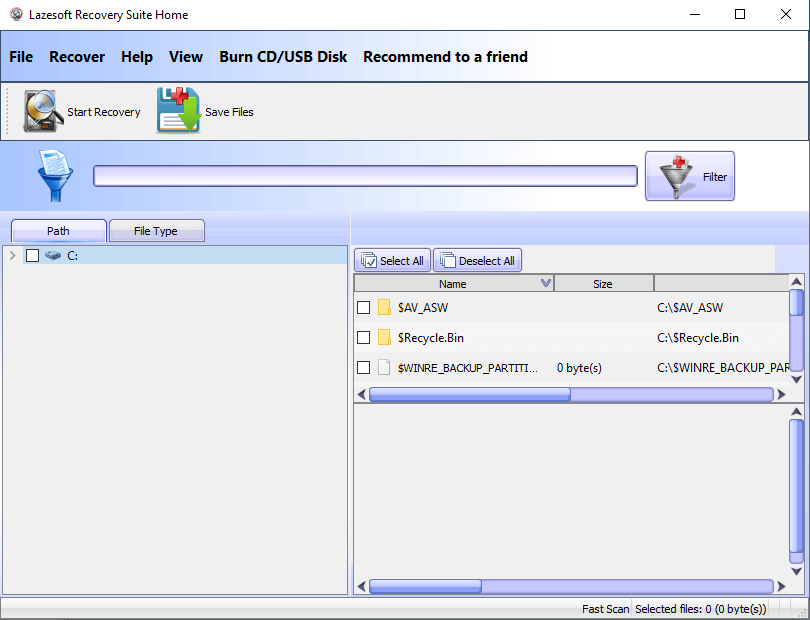This screenshot has width=810, height=620.
Task: Switch to the Path tab
Action: pyautogui.click(x=58, y=230)
